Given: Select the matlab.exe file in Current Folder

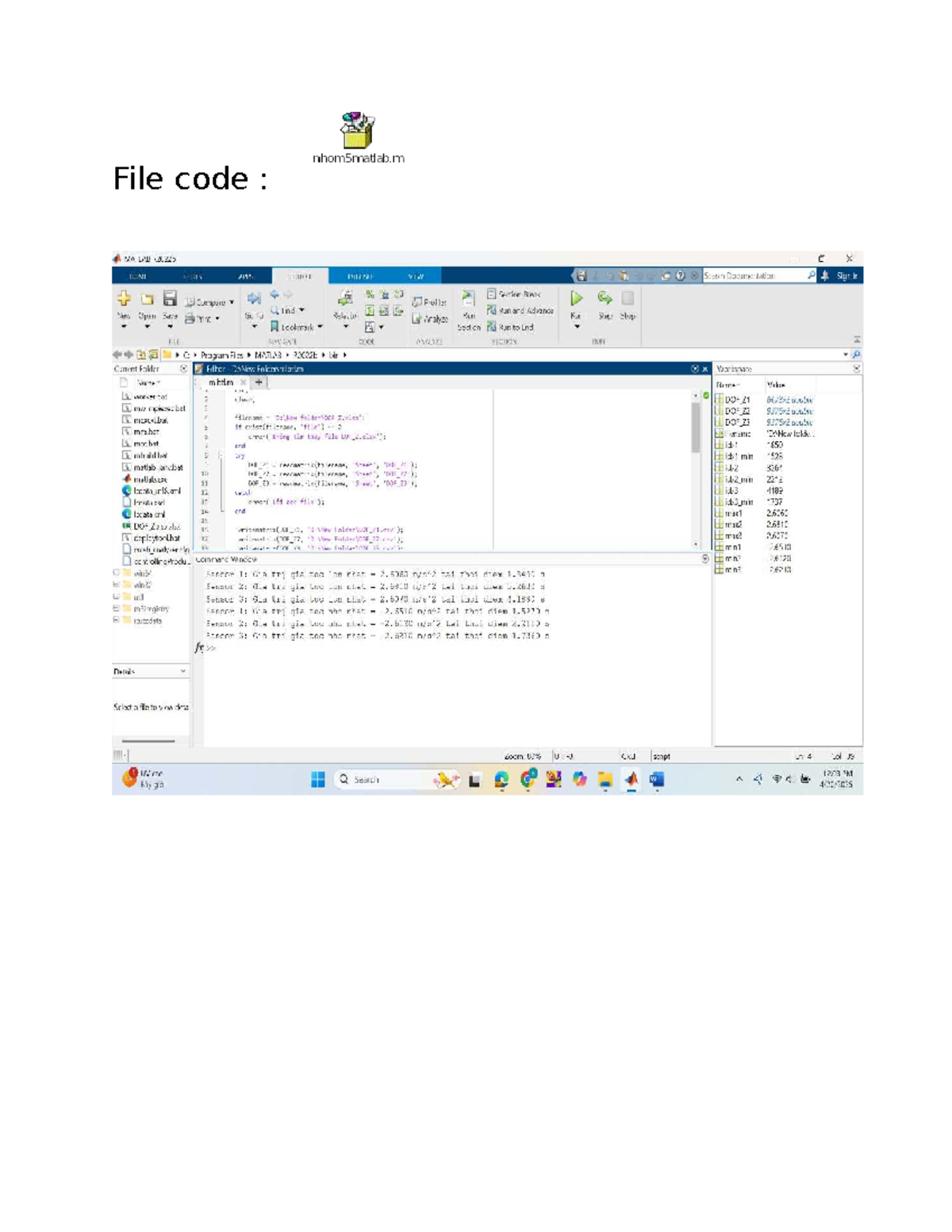Looking at the screenshot, I should coord(144,479).
